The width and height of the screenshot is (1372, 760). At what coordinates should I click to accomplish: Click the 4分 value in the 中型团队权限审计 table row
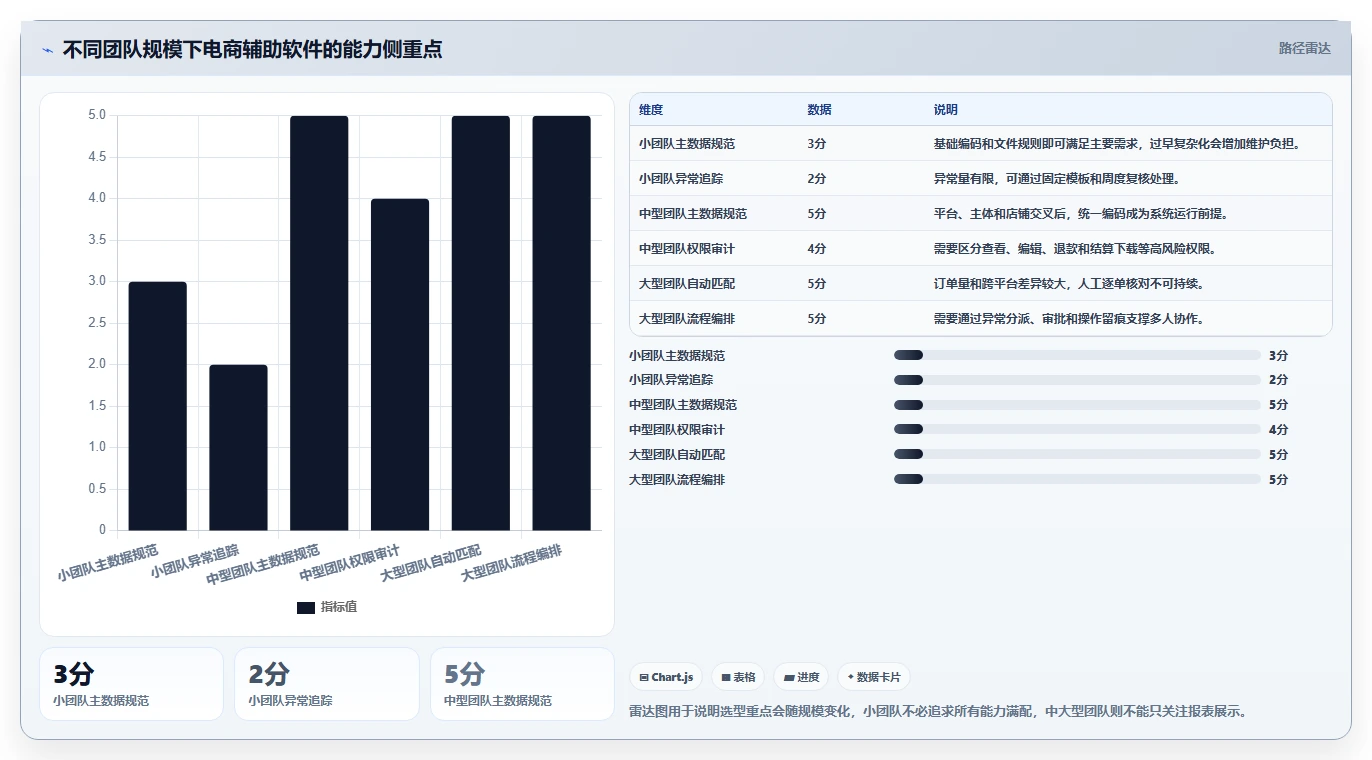coord(816,249)
